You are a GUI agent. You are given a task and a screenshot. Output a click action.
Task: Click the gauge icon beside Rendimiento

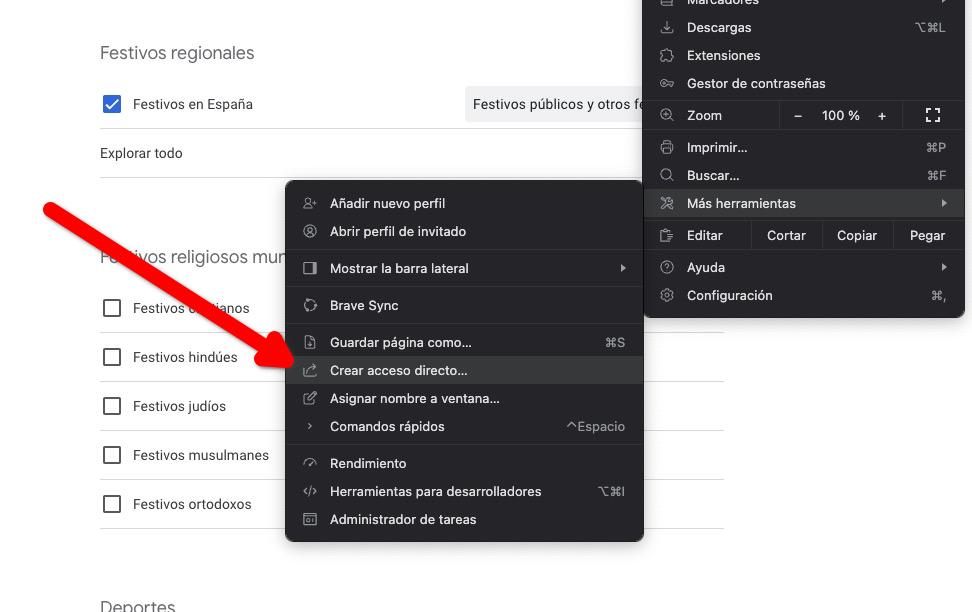(310, 463)
